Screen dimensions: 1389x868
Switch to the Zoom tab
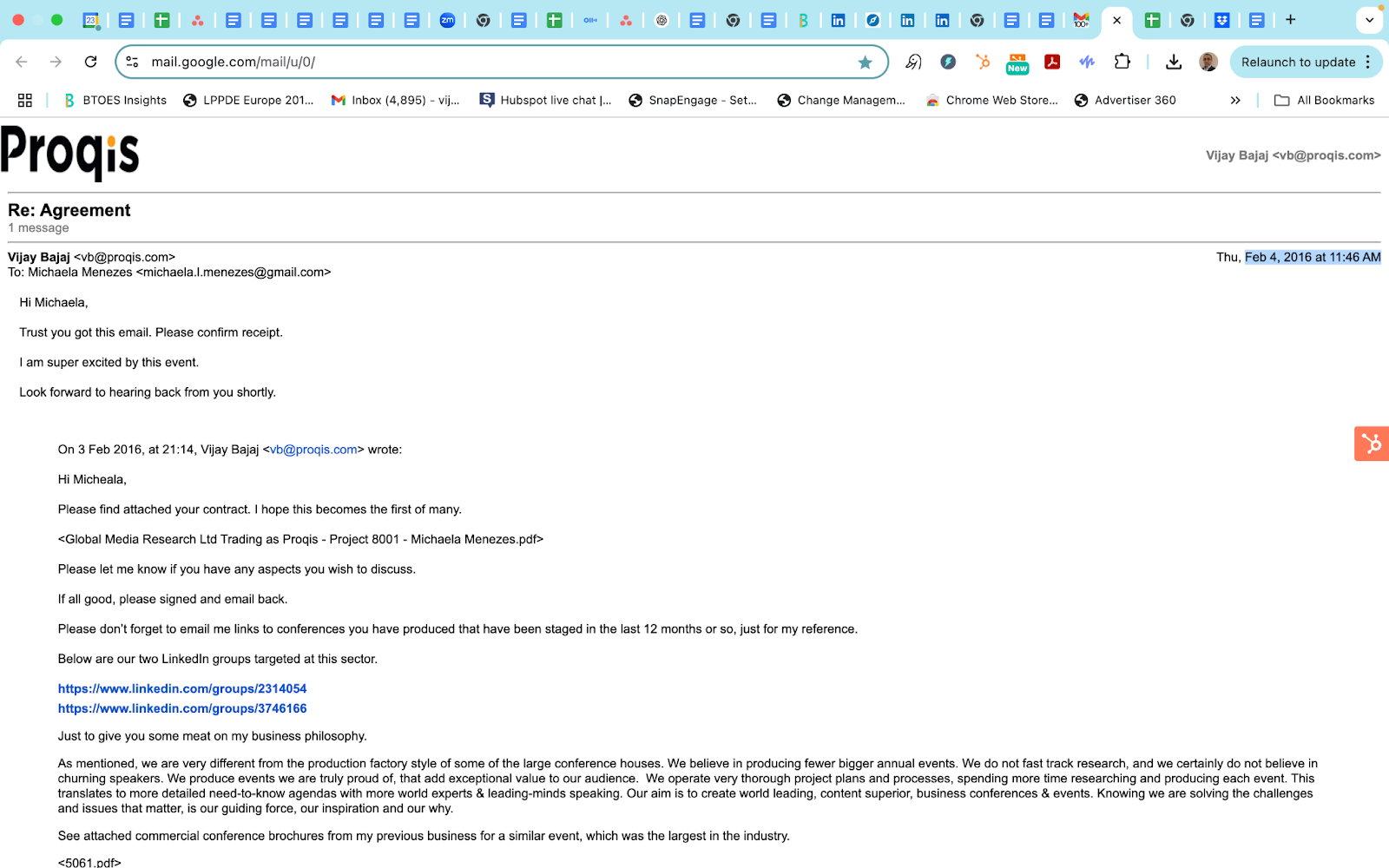pyautogui.click(x=447, y=20)
